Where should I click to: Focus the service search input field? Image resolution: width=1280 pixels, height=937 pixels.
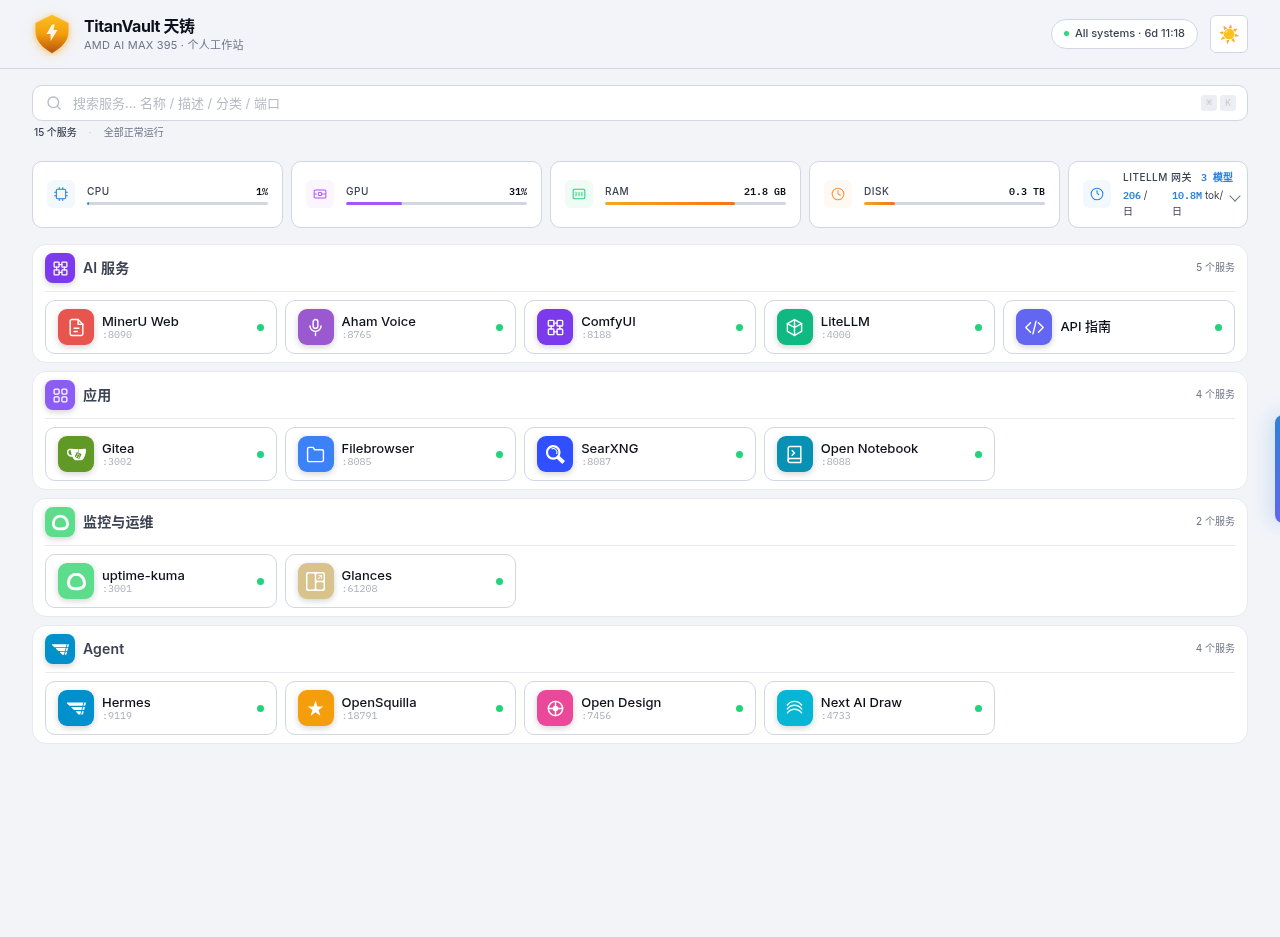pyautogui.click(x=640, y=103)
